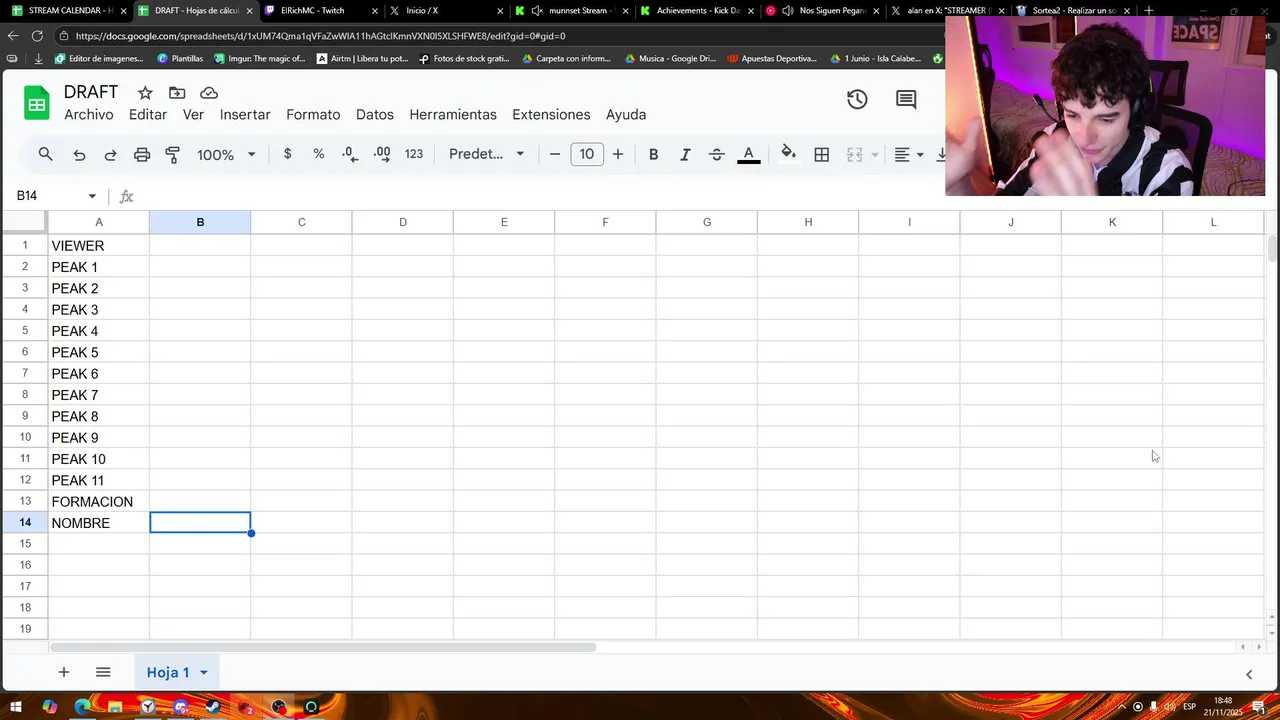
Task: Open the zoom level dropdown
Action: click(x=226, y=155)
